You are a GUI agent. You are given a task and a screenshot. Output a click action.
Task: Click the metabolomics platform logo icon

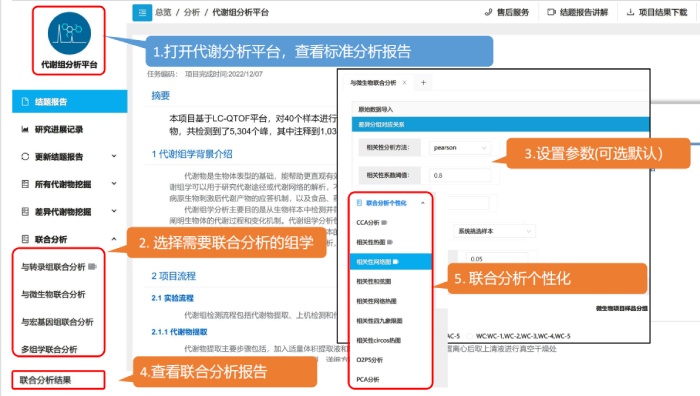coord(69,33)
